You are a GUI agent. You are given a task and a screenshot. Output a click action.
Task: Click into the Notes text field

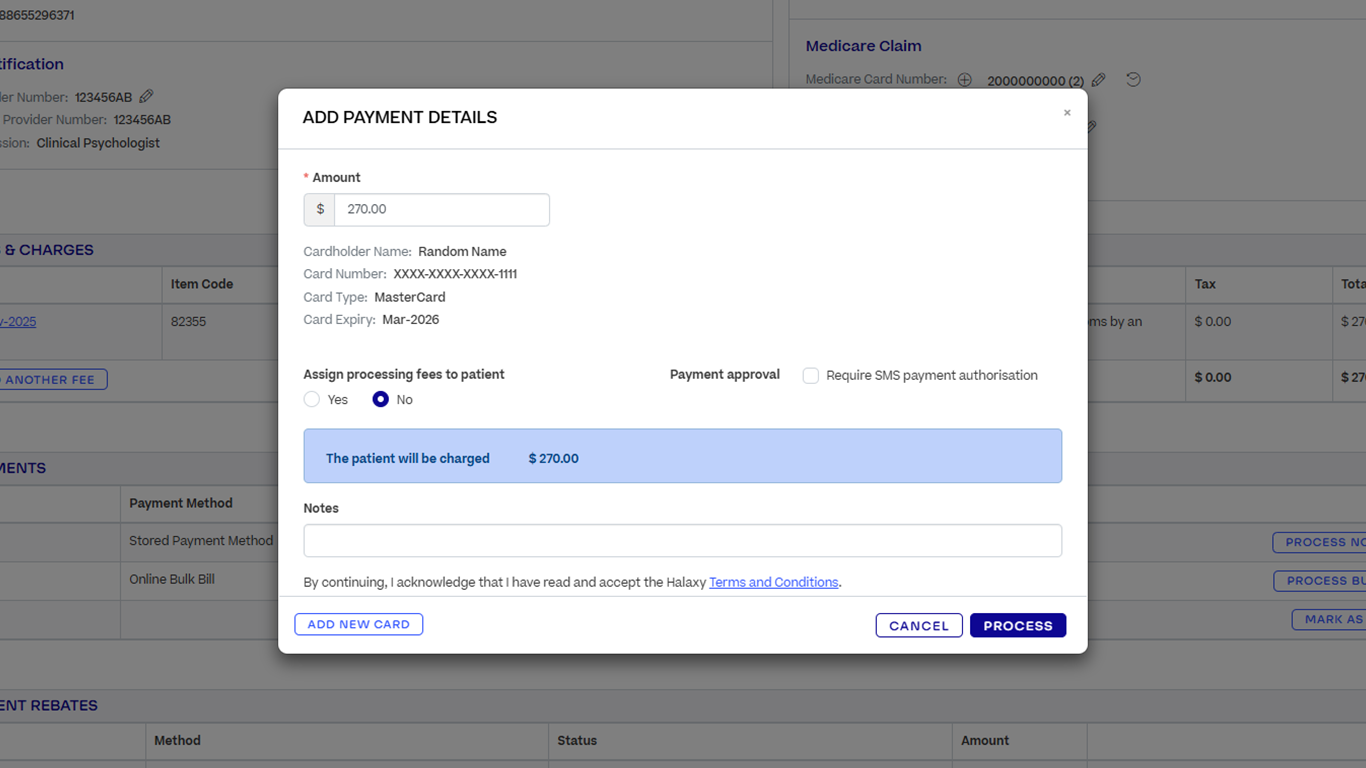(682, 541)
